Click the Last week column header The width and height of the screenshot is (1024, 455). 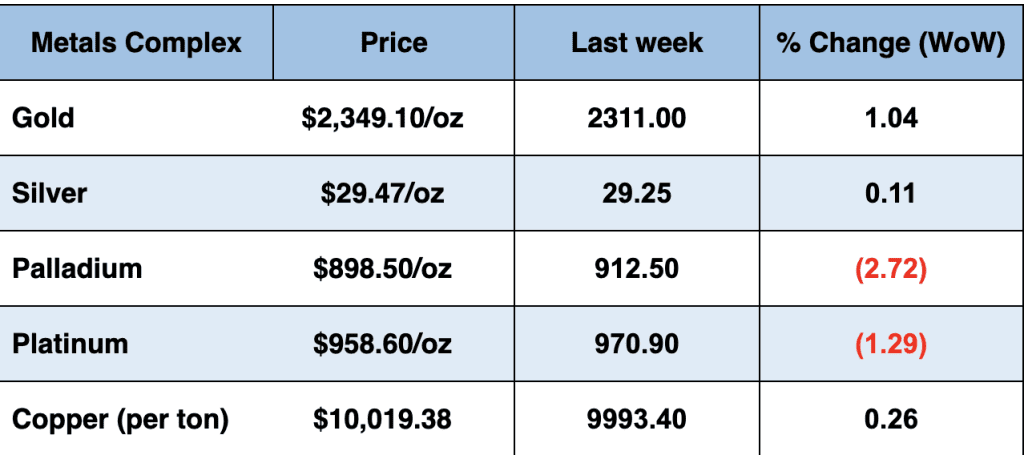click(x=637, y=43)
